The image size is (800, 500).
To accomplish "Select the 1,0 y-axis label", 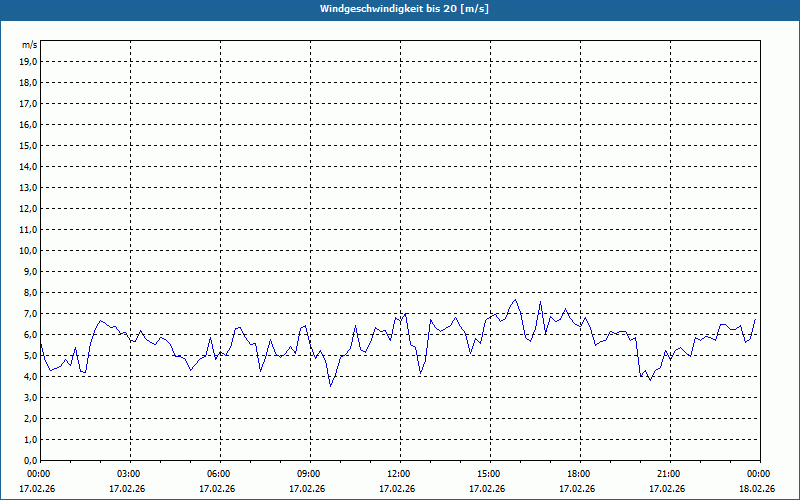I will (31, 439).
